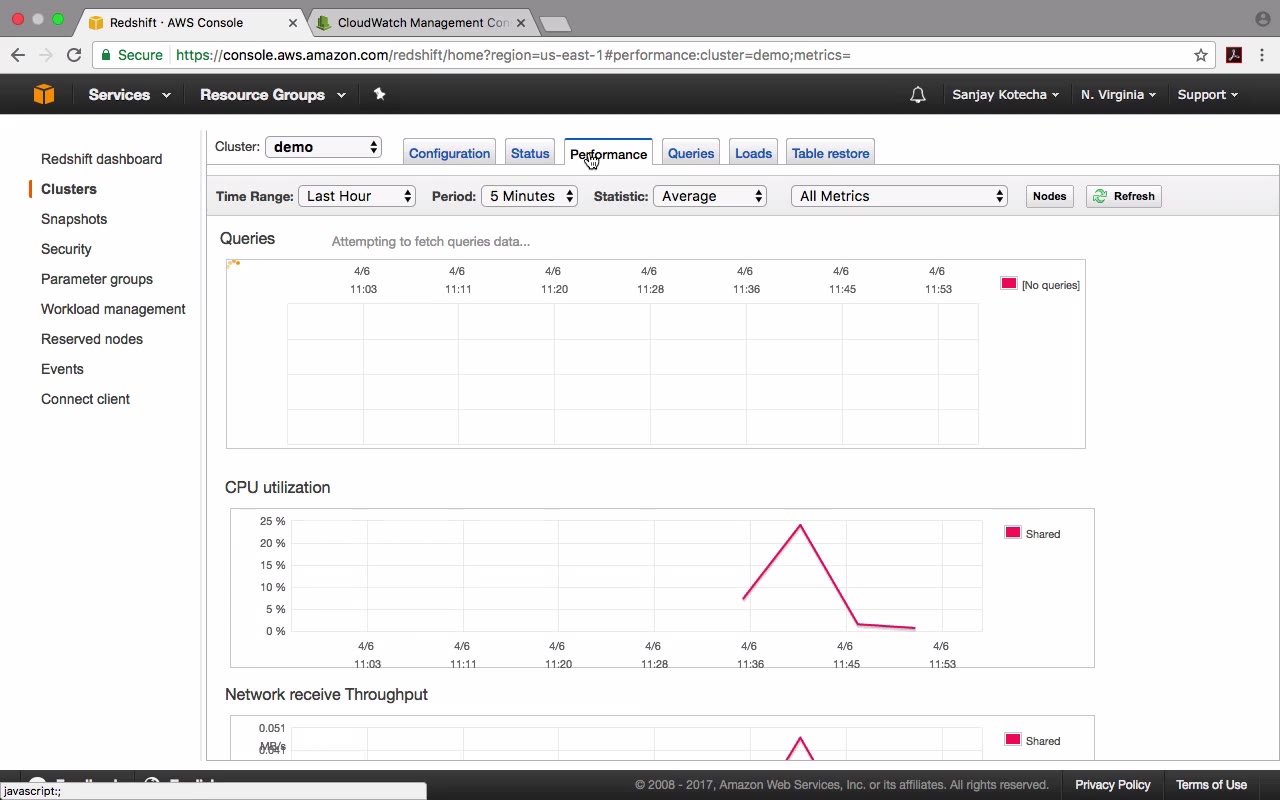Change the Period 5 Minutes dropdown

point(529,196)
